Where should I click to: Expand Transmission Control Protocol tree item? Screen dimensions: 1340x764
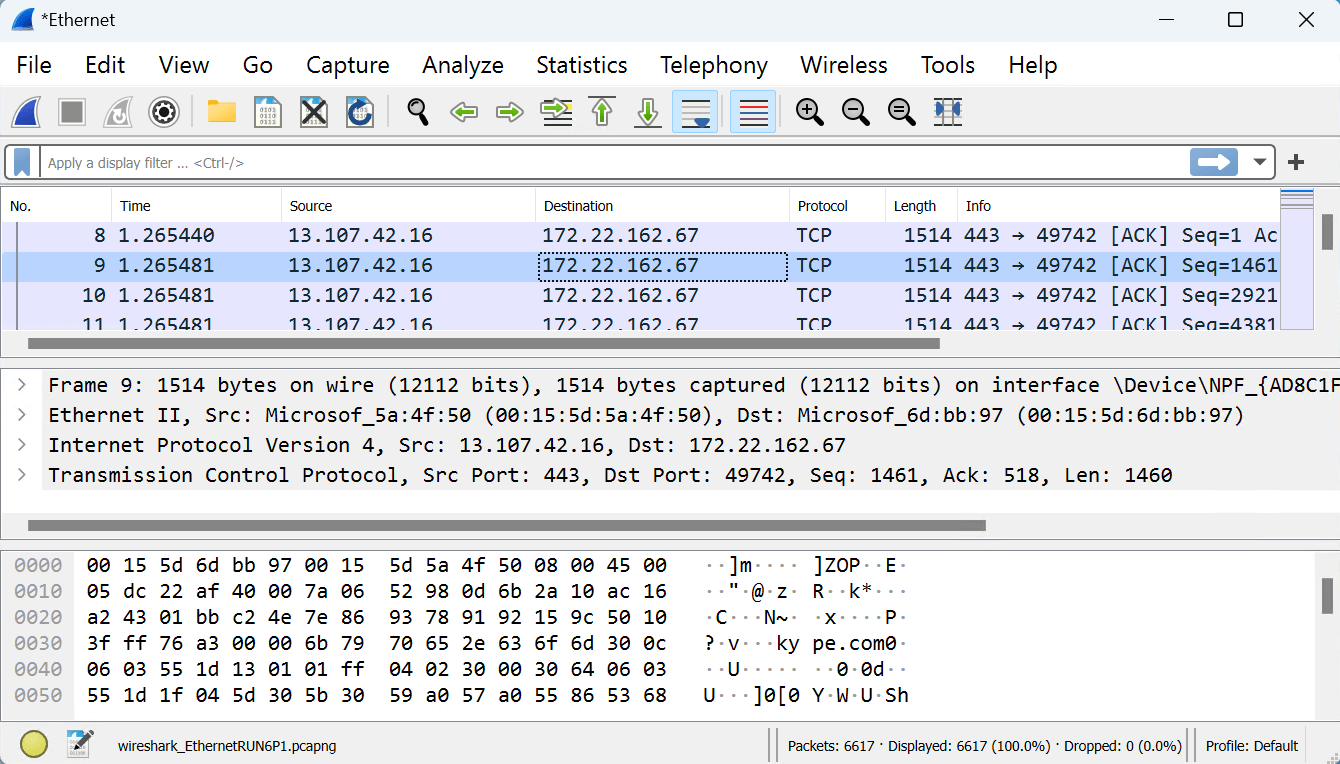(22, 475)
